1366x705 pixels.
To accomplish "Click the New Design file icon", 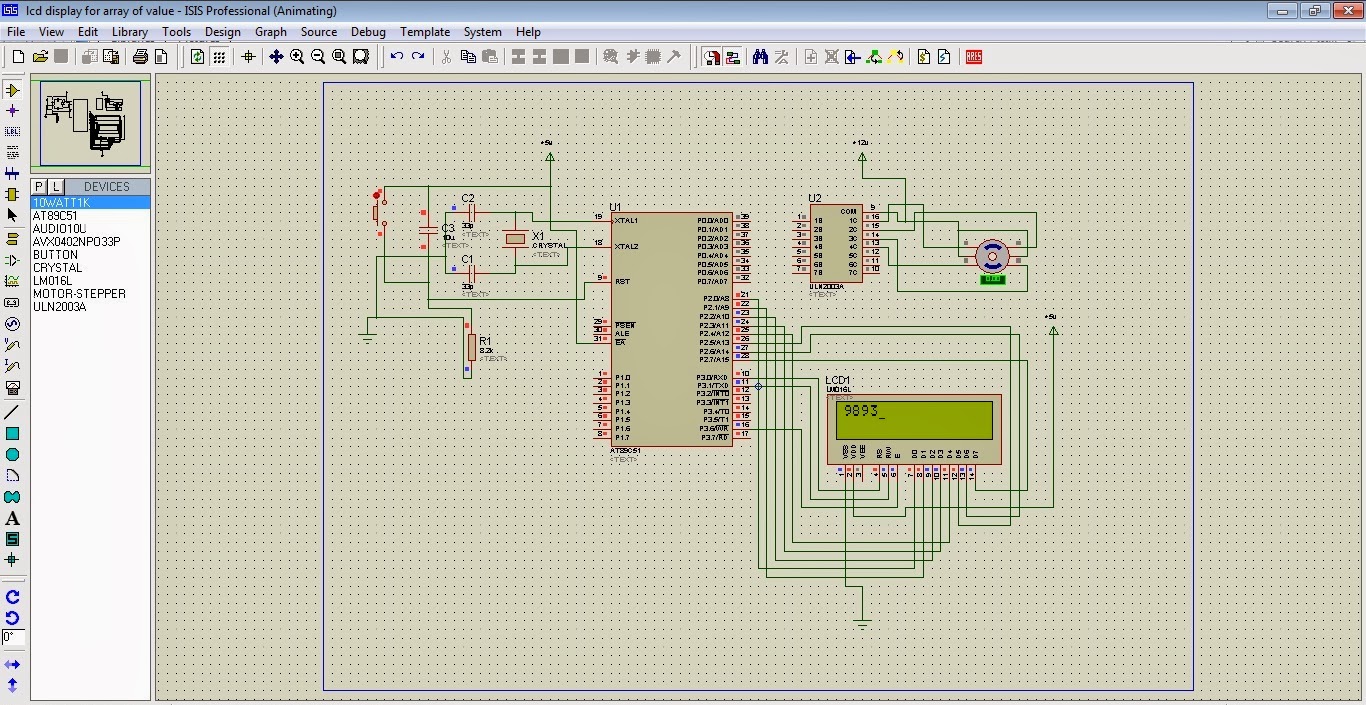I will click(x=18, y=57).
